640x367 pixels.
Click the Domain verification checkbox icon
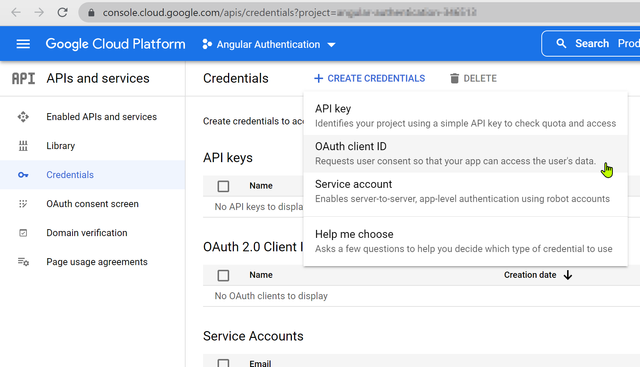click(x=23, y=233)
